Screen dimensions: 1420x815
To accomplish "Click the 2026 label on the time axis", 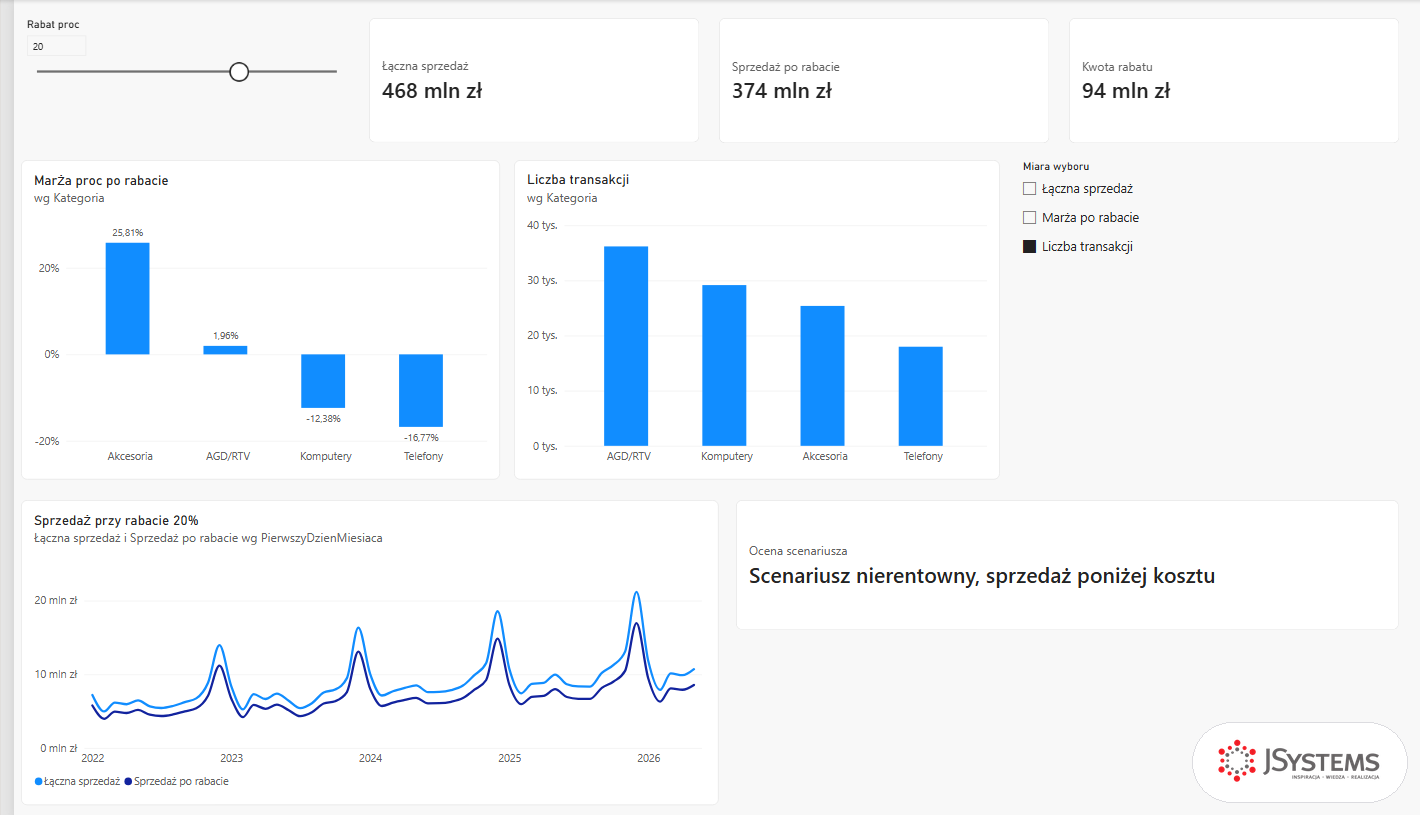I will coord(649,758).
